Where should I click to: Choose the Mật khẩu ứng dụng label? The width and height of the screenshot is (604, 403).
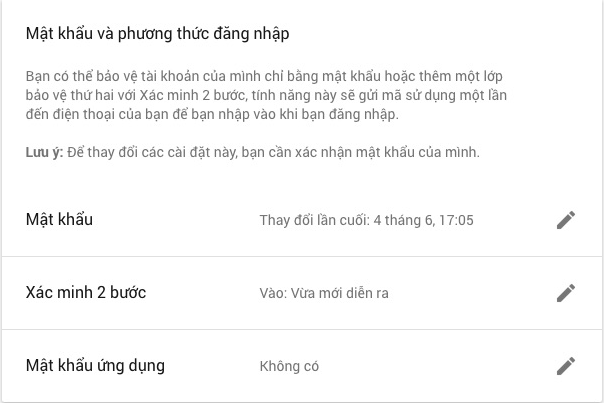point(95,366)
